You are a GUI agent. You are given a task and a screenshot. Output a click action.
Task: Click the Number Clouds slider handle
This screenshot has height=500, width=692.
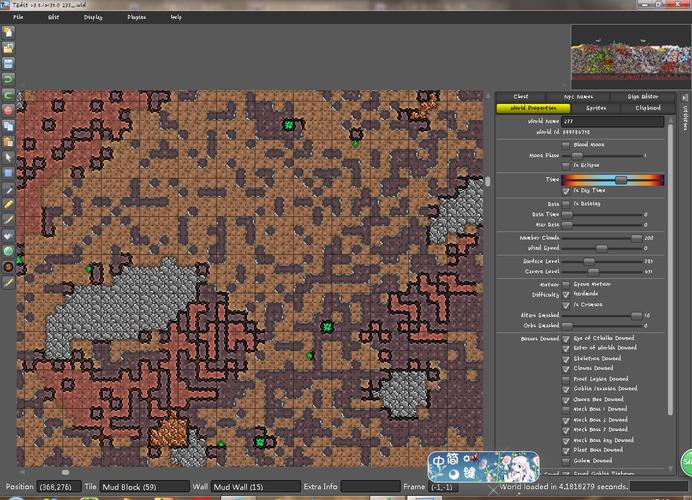[x=636, y=238]
